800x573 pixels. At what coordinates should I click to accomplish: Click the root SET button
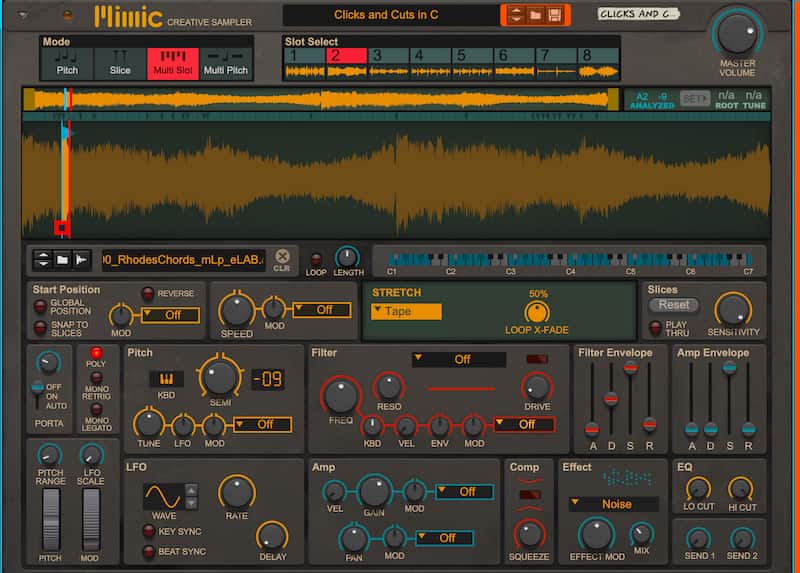click(x=694, y=98)
